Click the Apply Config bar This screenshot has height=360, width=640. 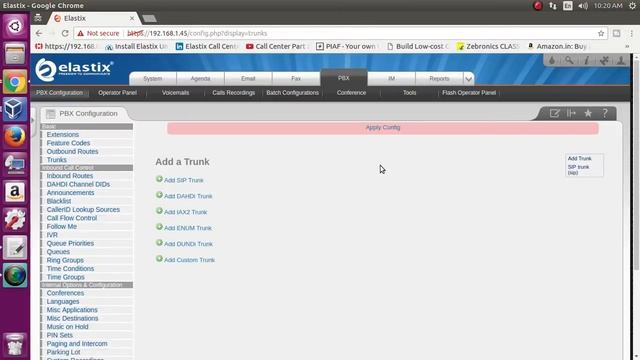point(383,128)
